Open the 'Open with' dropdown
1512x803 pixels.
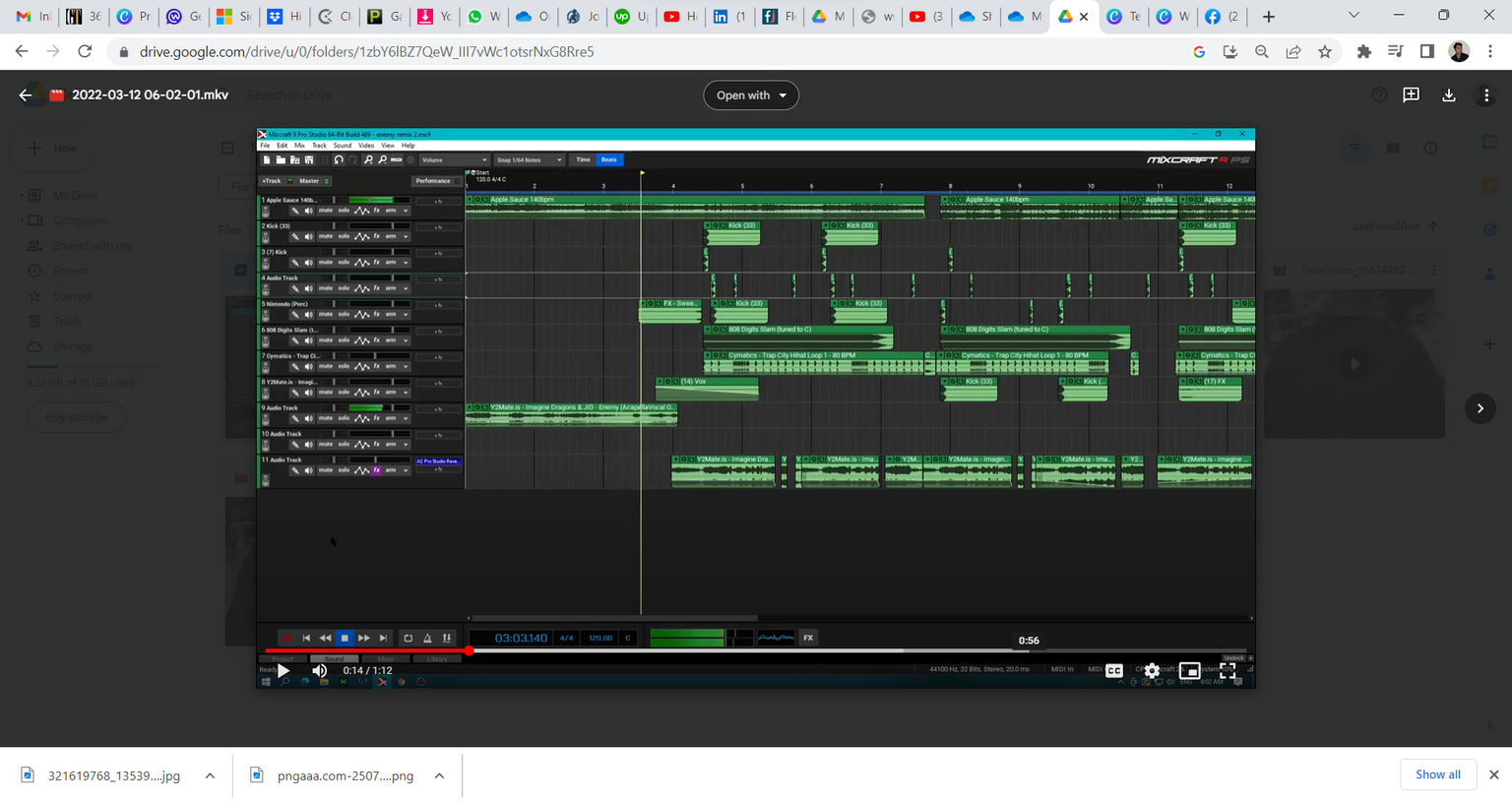click(x=751, y=95)
